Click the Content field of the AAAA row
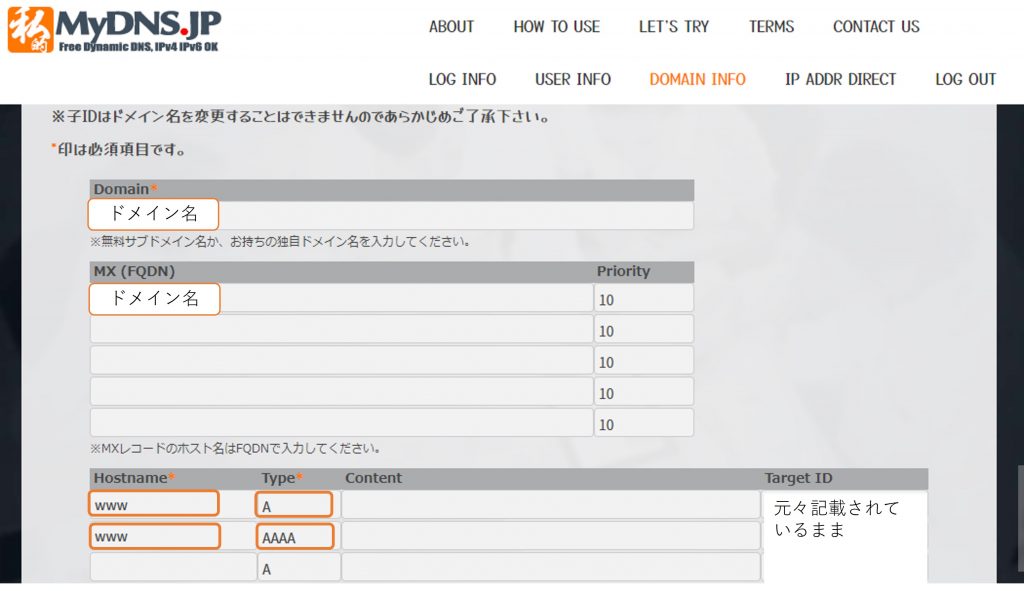The width and height of the screenshot is (1024, 591). click(551, 536)
